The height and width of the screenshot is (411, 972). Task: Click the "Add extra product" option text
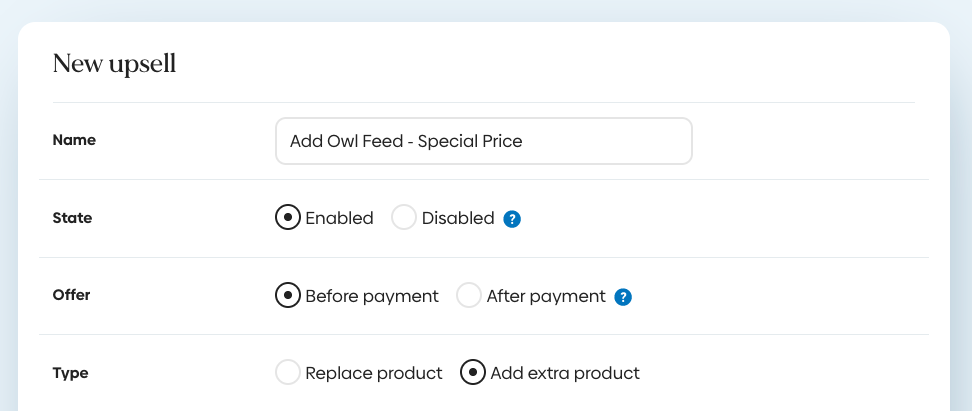coord(565,373)
